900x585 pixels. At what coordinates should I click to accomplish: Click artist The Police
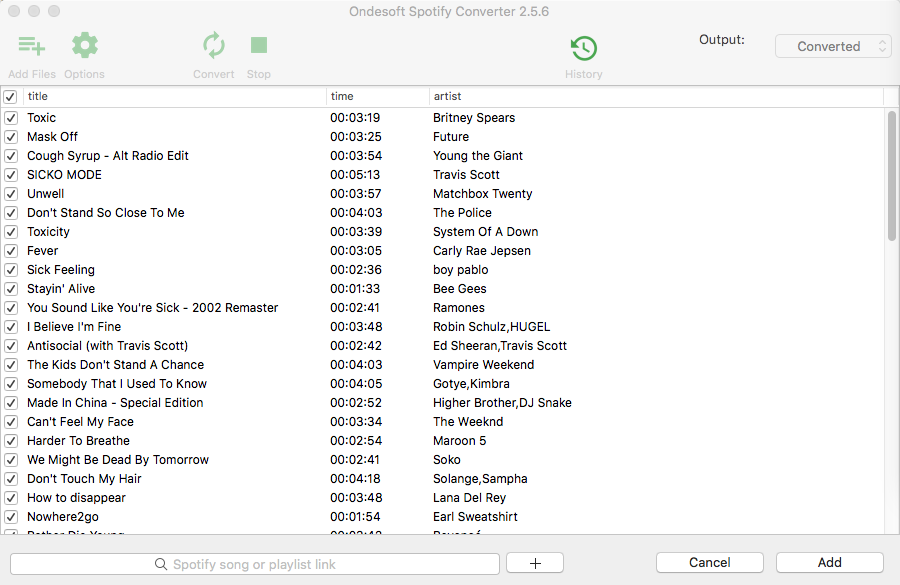462,212
